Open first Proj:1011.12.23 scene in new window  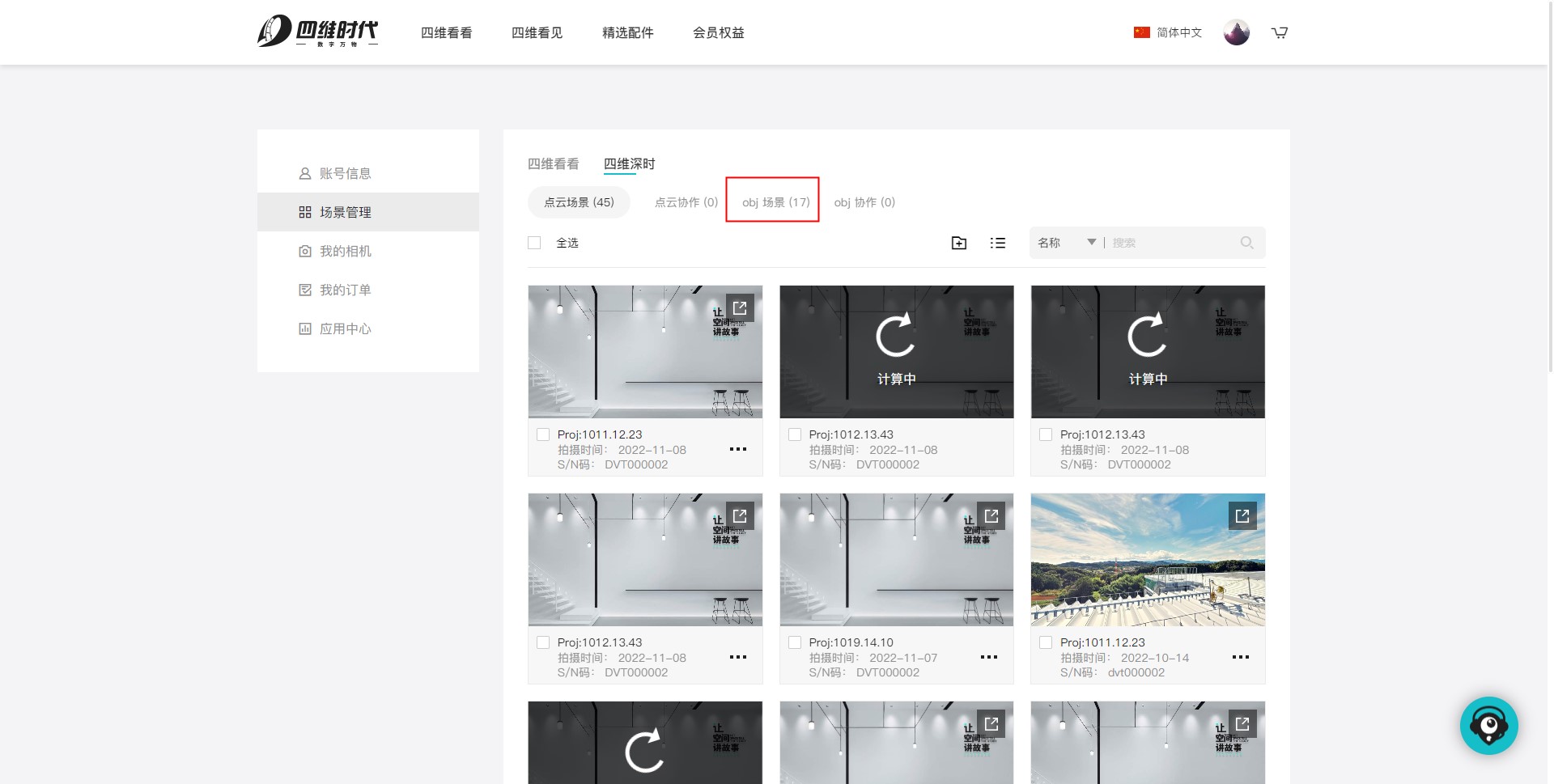click(740, 308)
